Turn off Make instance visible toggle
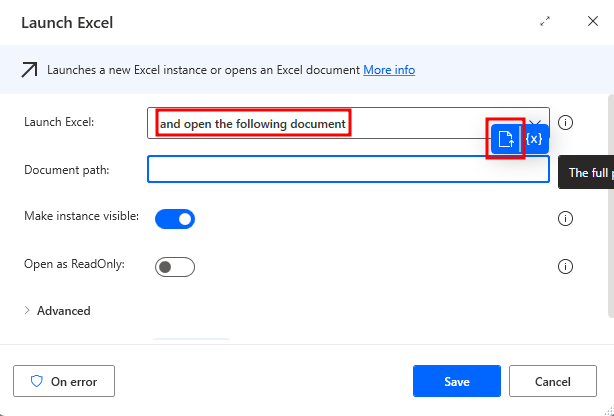This screenshot has height=416, width=614. click(175, 219)
